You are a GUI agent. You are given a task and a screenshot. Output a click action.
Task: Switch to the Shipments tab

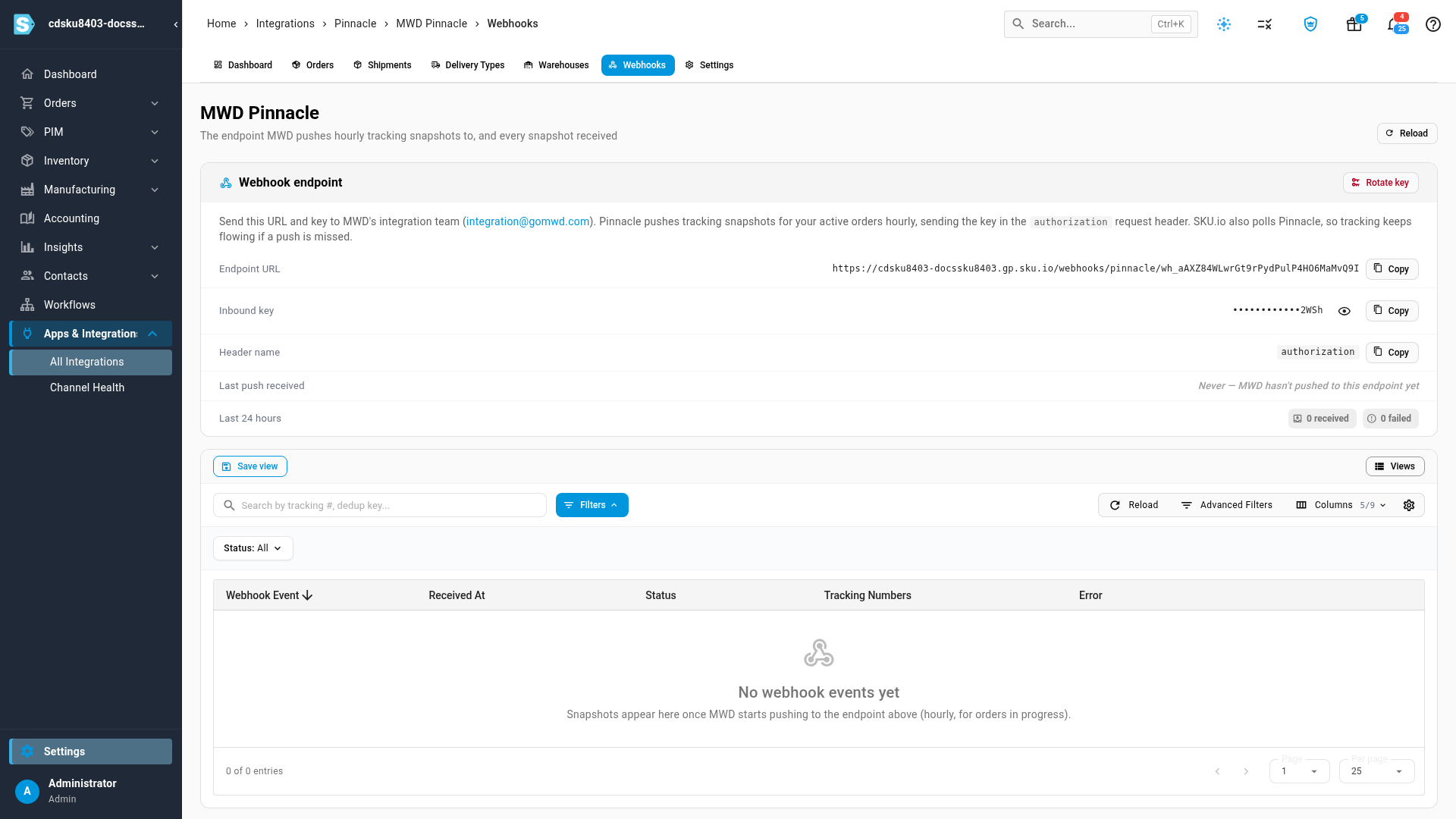pyautogui.click(x=382, y=65)
